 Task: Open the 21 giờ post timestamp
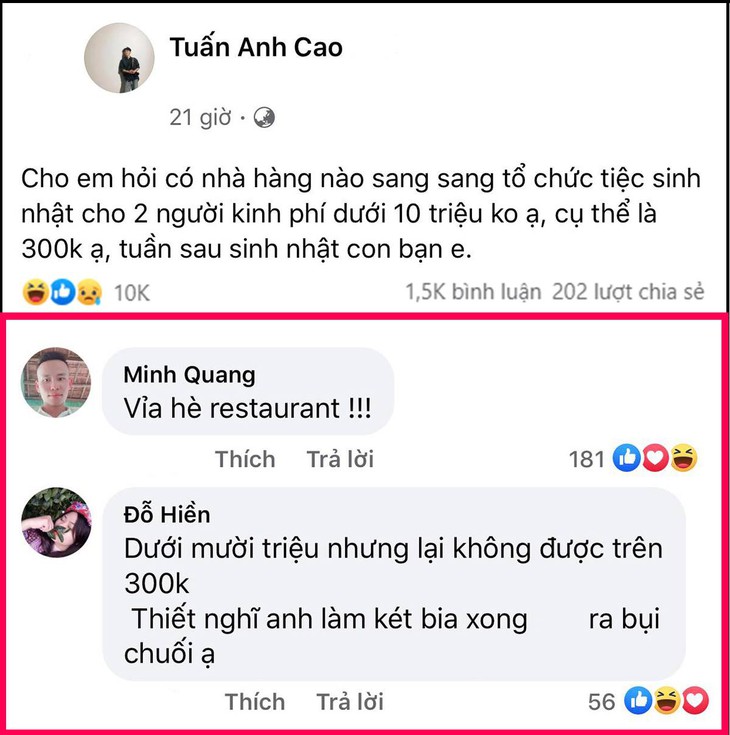[200, 118]
